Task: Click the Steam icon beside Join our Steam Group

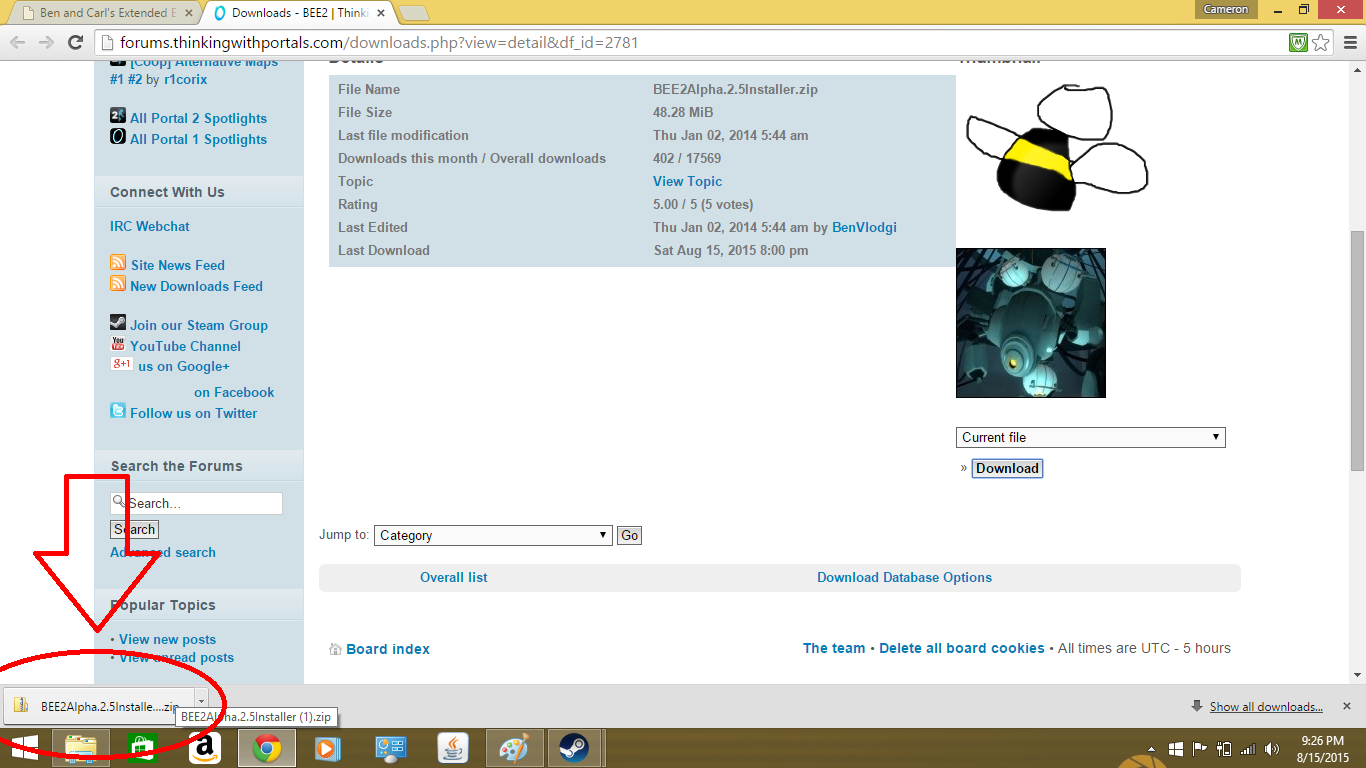Action: (118, 323)
